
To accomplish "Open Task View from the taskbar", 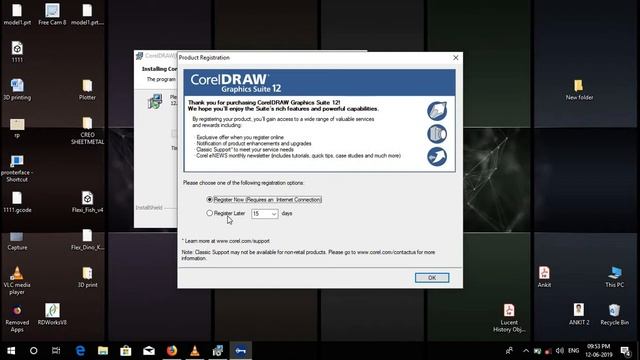I will click(56, 351).
